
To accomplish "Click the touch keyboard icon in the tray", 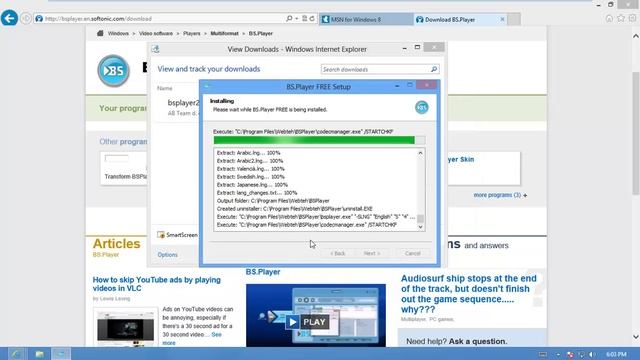I will [543, 354].
